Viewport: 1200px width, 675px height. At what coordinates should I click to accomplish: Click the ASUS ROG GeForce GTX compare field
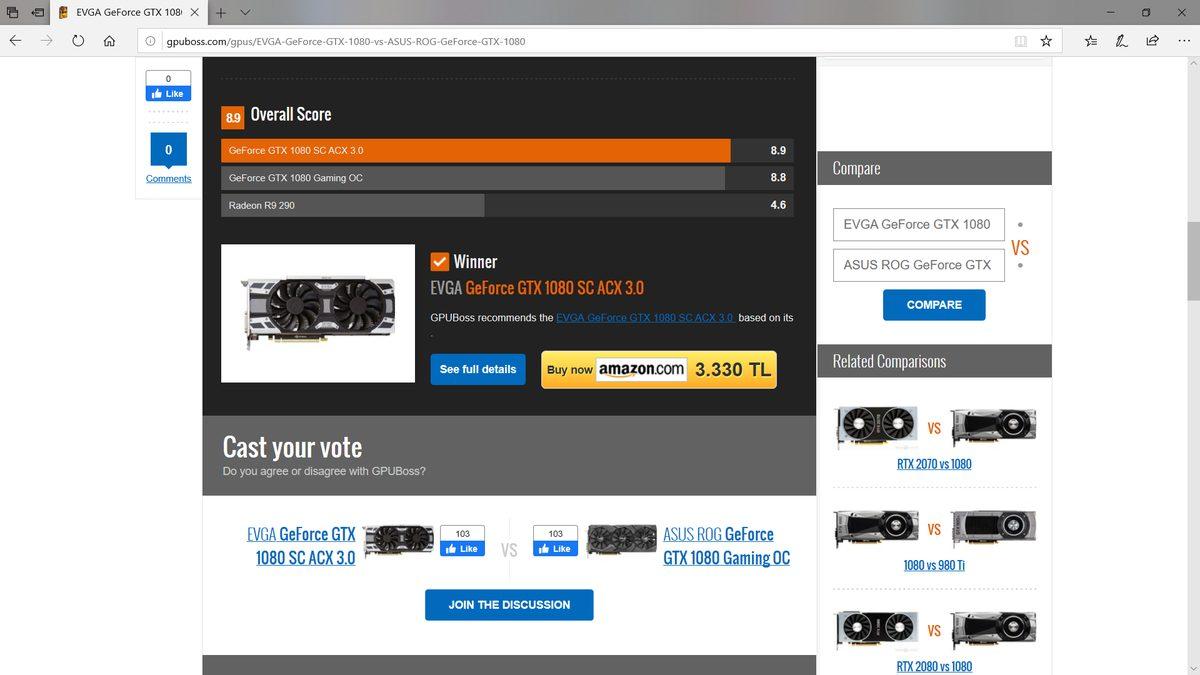[x=918, y=265]
